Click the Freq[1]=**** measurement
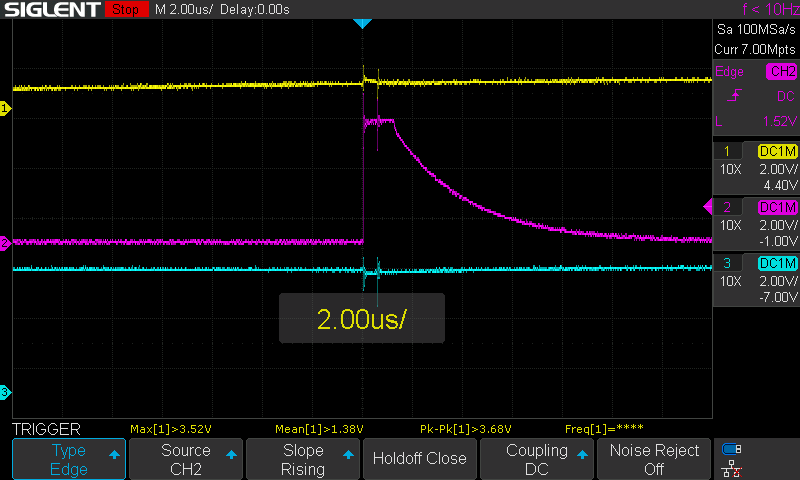This screenshot has height=480, width=800. pyautogui.click(x=604, y=429)
